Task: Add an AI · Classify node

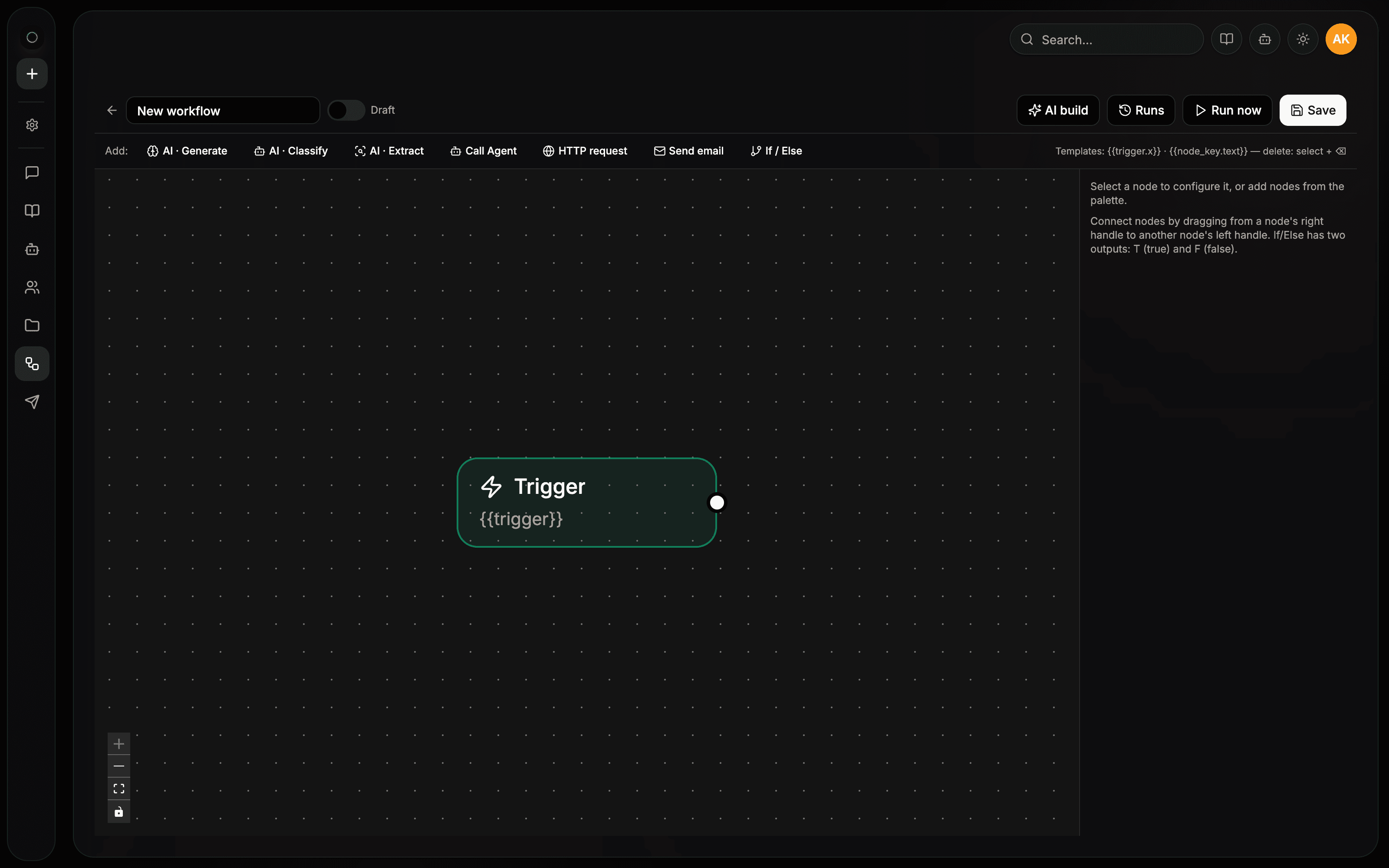Action: pos(290,151)
